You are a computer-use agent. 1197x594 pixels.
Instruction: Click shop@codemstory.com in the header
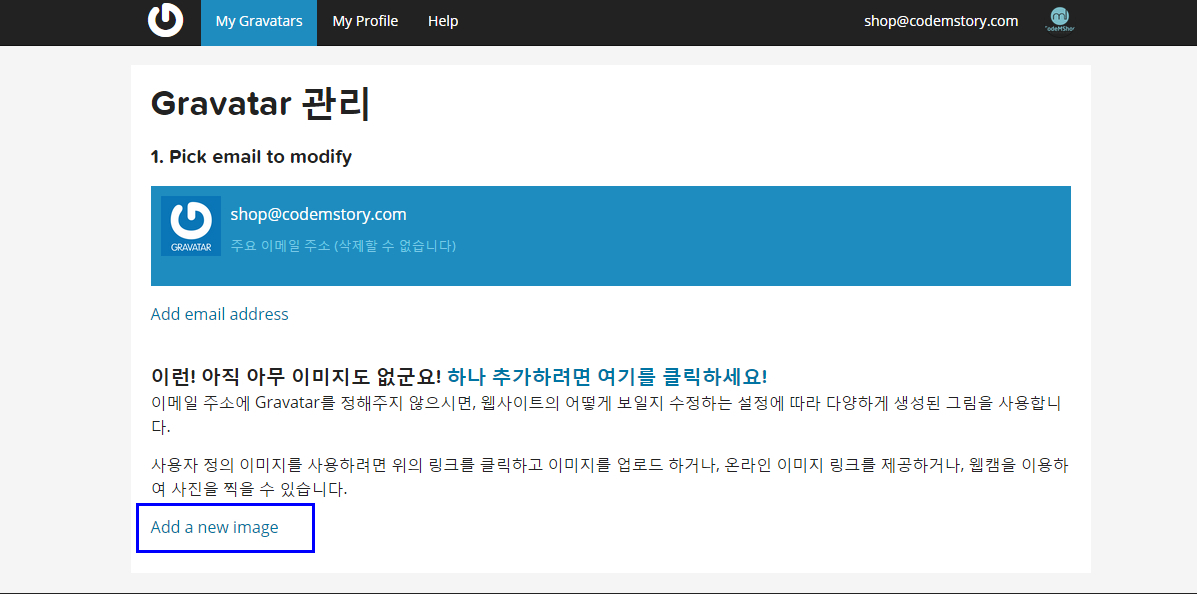tap(940, 20)
